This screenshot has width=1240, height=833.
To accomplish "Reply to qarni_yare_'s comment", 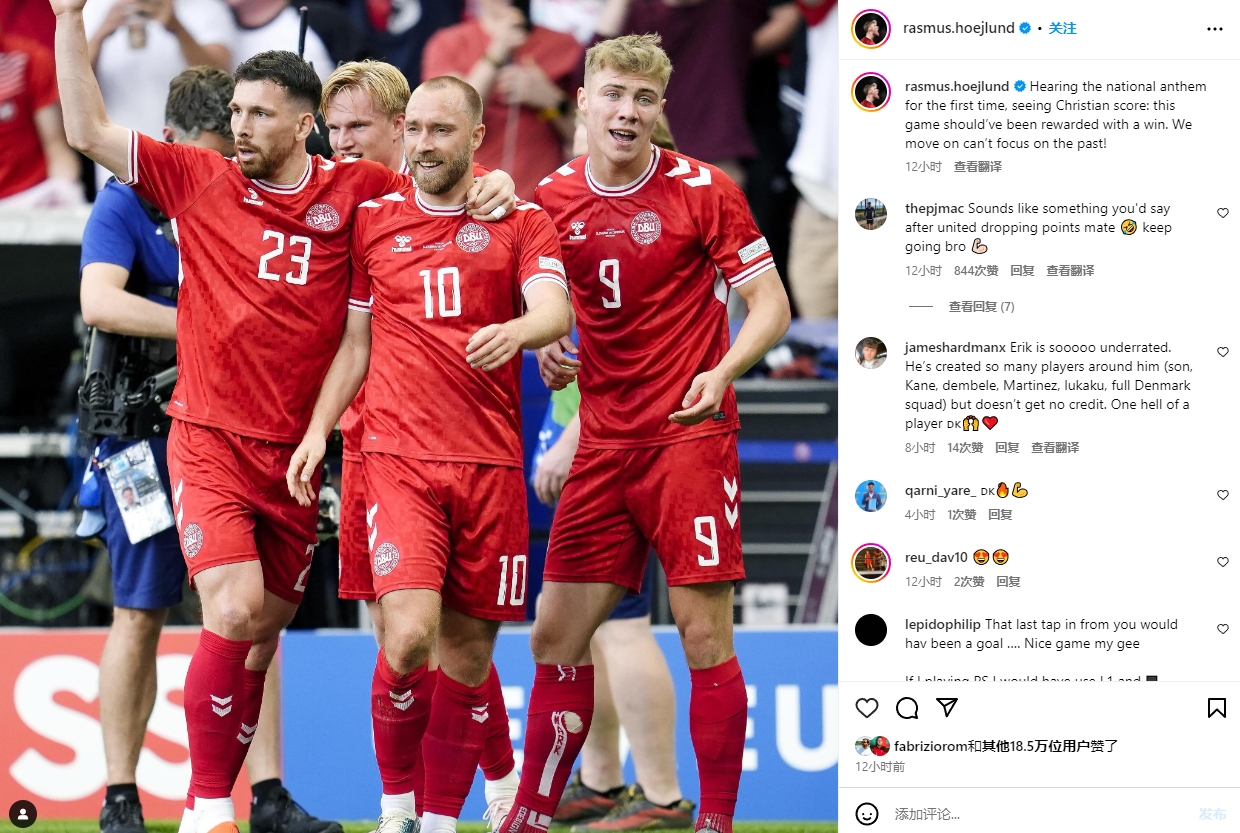I will coord(1000,515).
